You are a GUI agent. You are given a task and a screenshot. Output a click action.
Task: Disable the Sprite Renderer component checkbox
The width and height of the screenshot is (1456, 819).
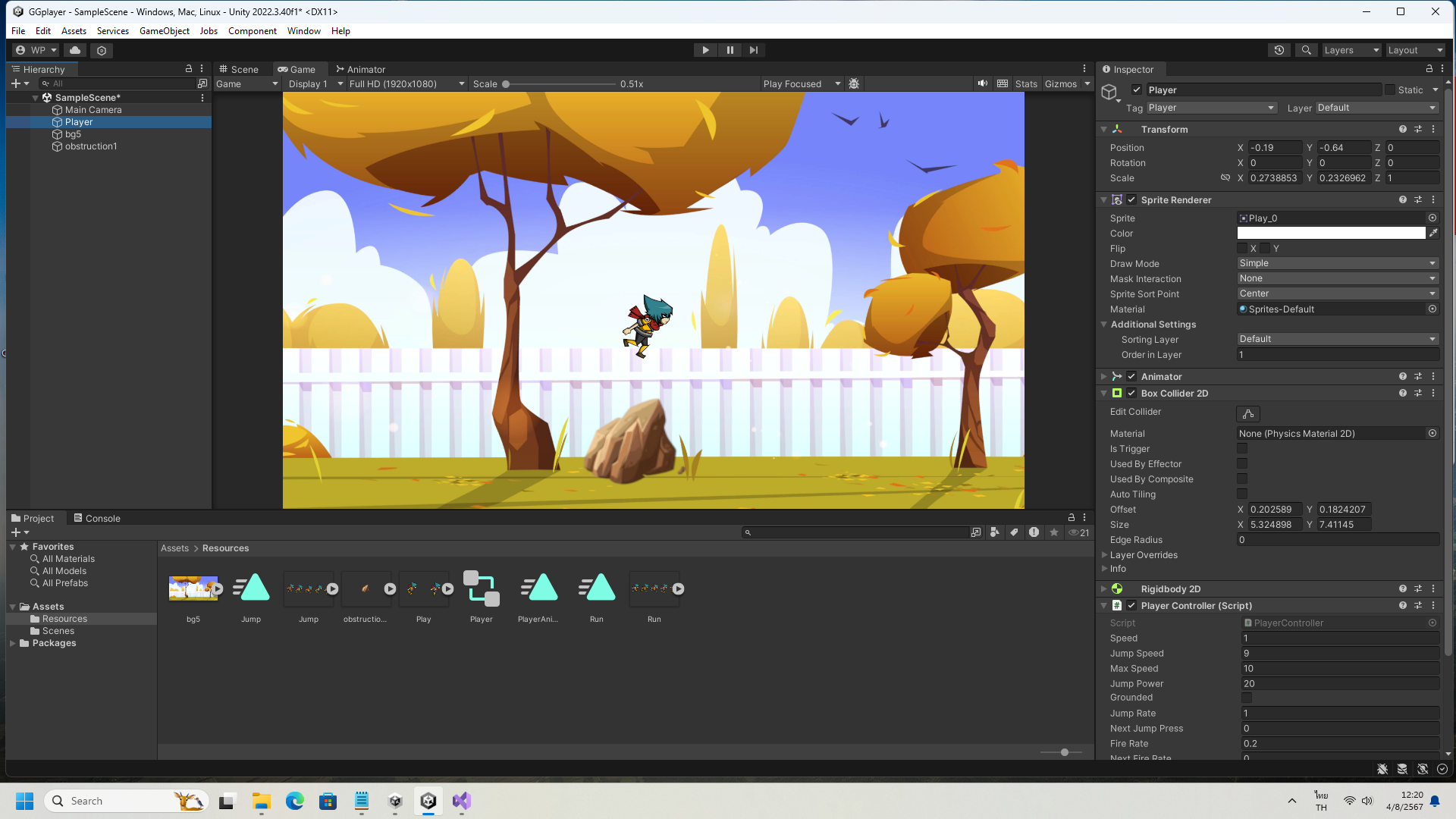coord(1131,200)
